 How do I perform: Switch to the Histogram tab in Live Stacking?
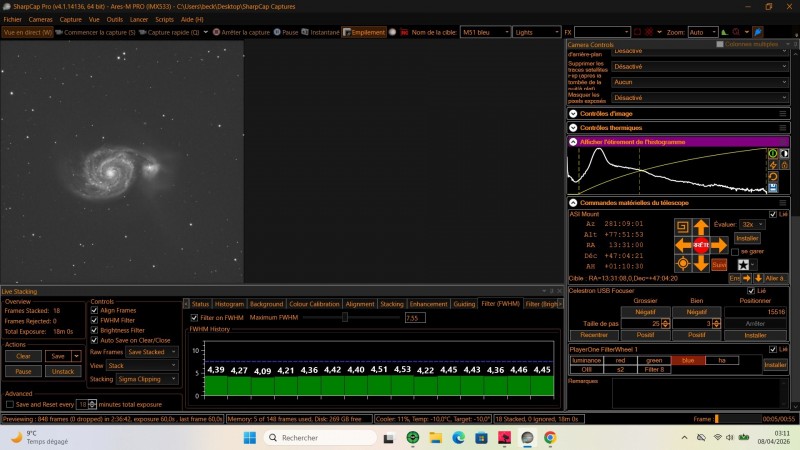pyautogui.click(x=229, y=304)
